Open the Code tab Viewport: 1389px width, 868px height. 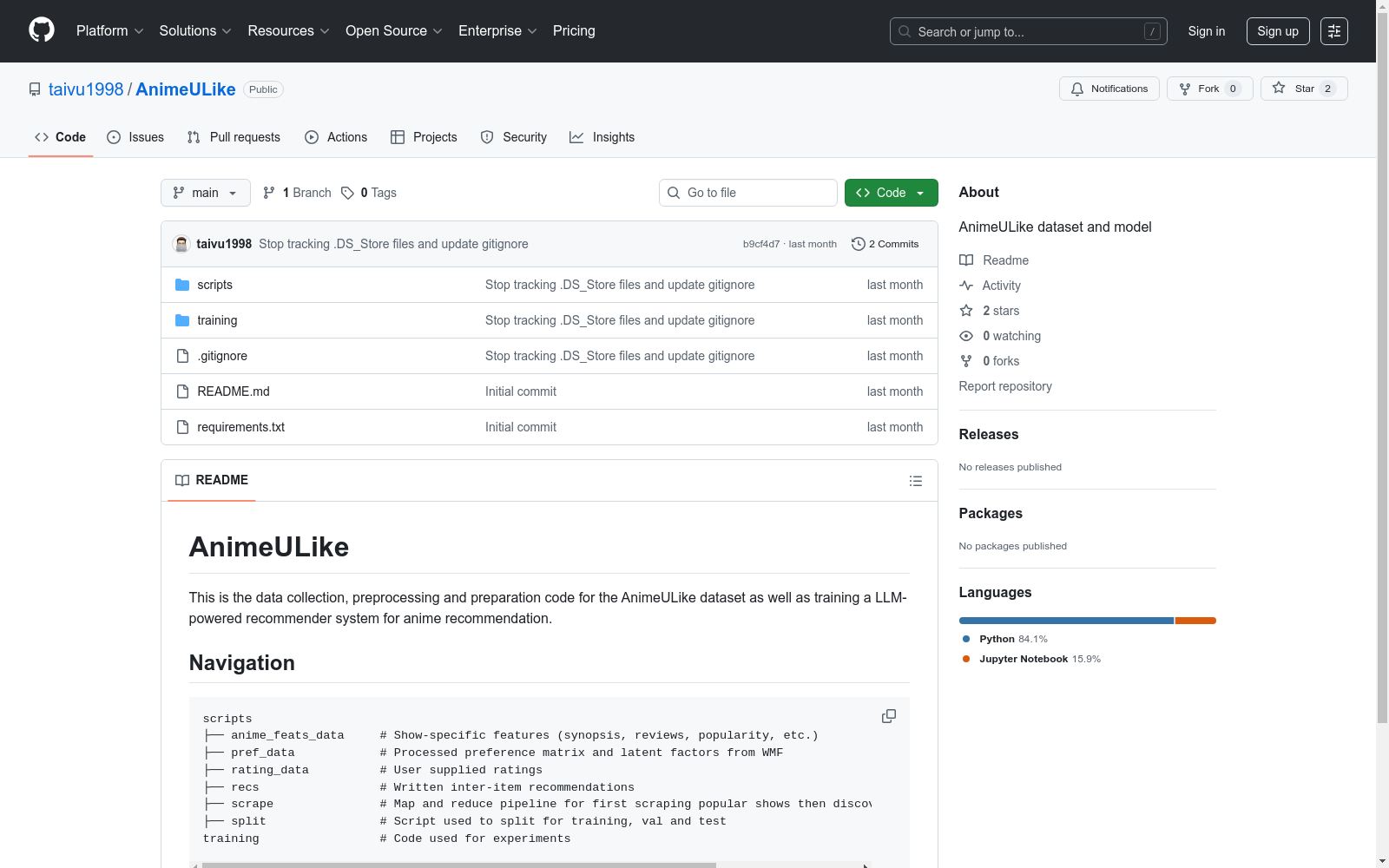pyautogui.click(x=61, y=137)
